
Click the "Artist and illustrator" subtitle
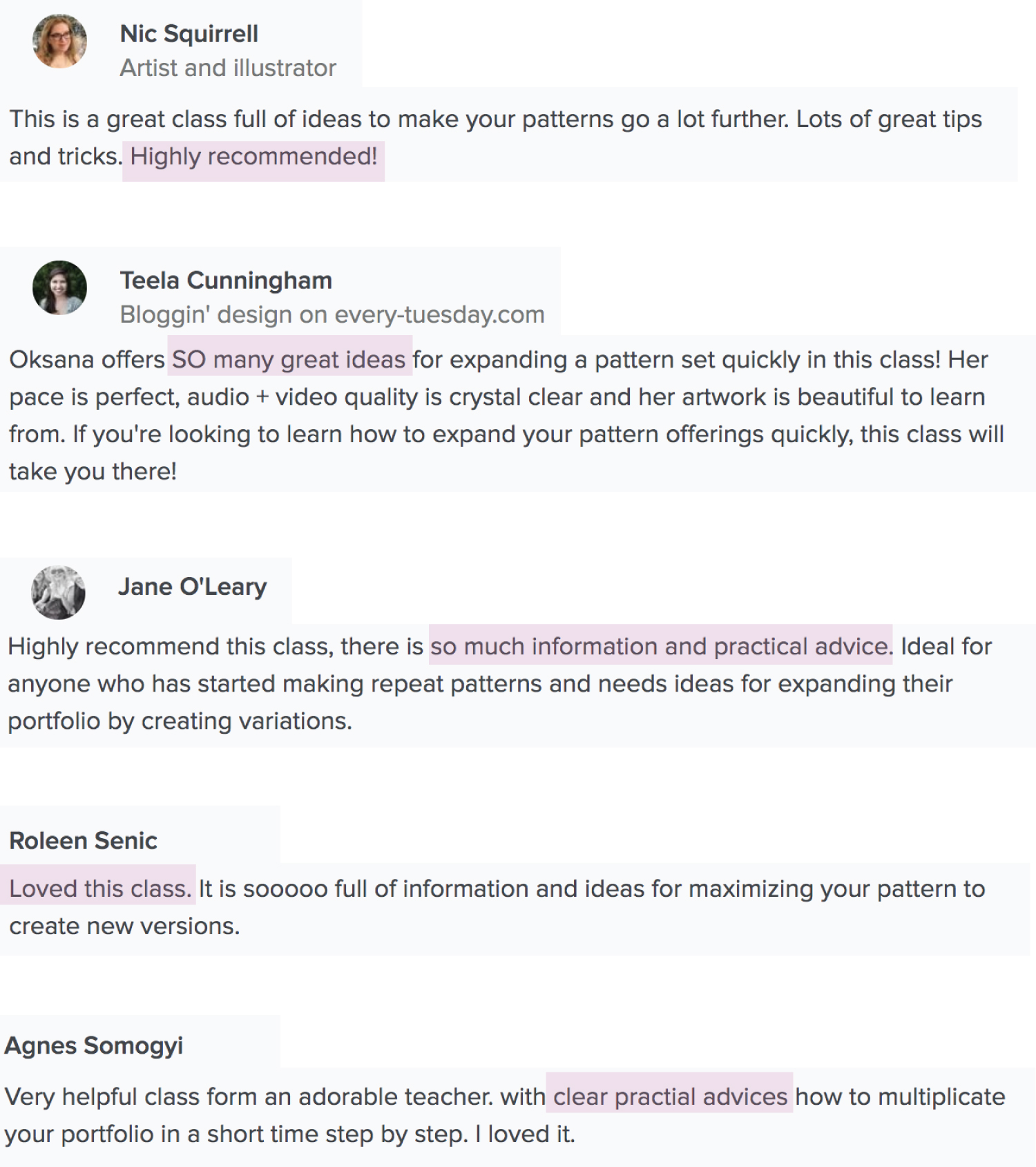[228, 68]
